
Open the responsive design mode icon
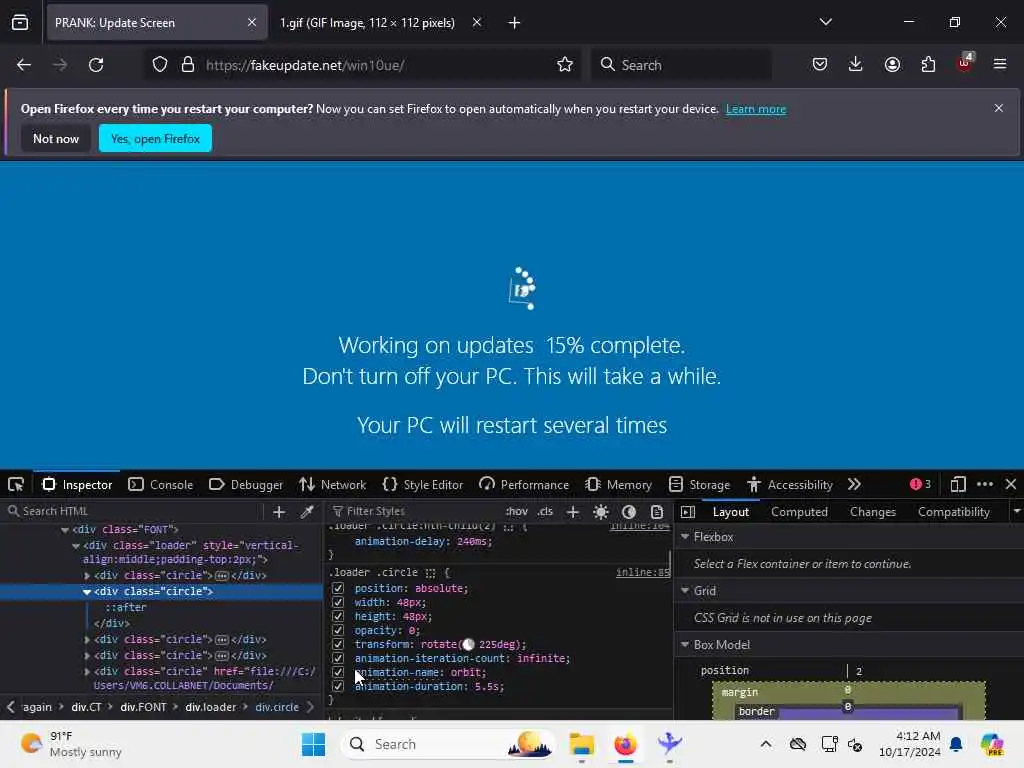point(958,485)
